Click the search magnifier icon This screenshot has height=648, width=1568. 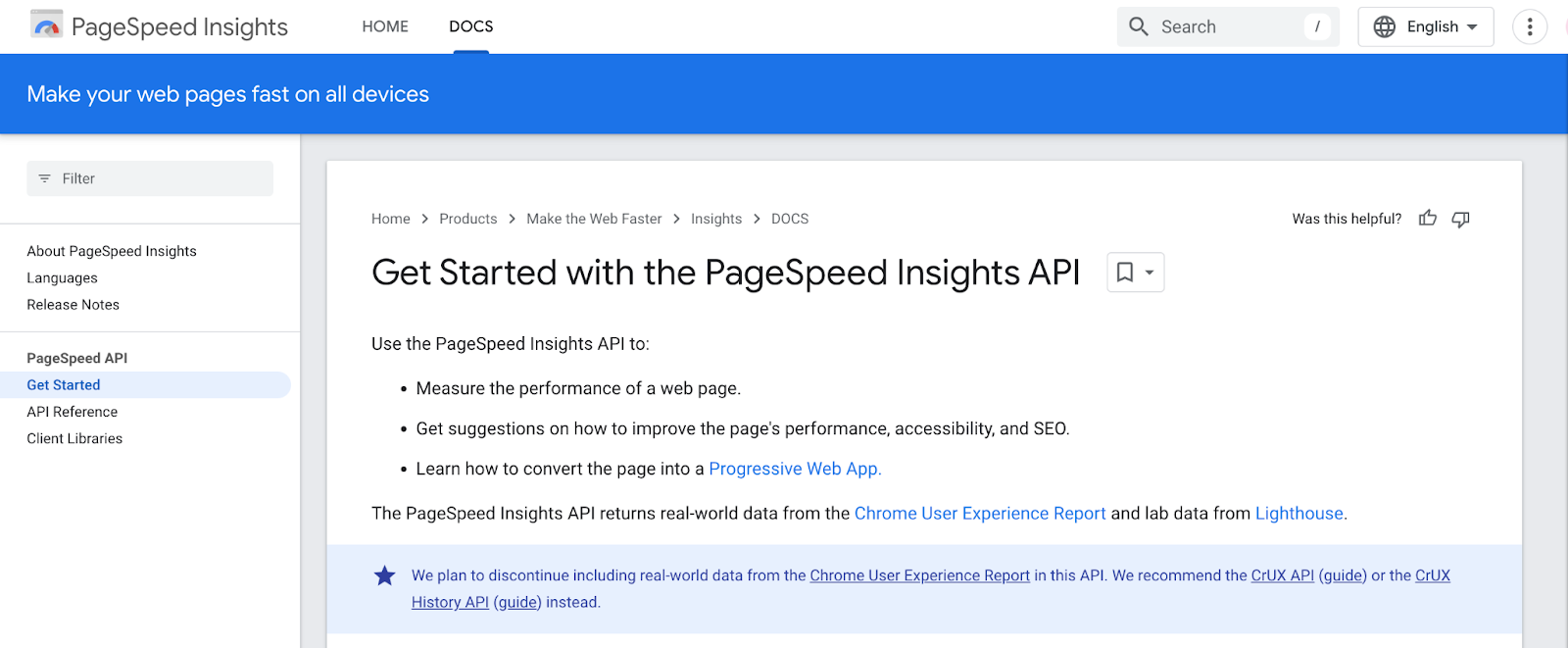1138,26
